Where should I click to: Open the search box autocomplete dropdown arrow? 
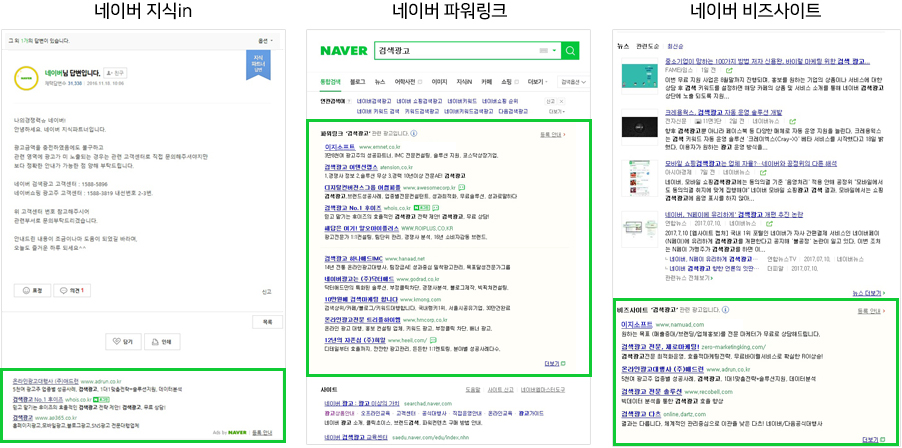coord(555,51)
